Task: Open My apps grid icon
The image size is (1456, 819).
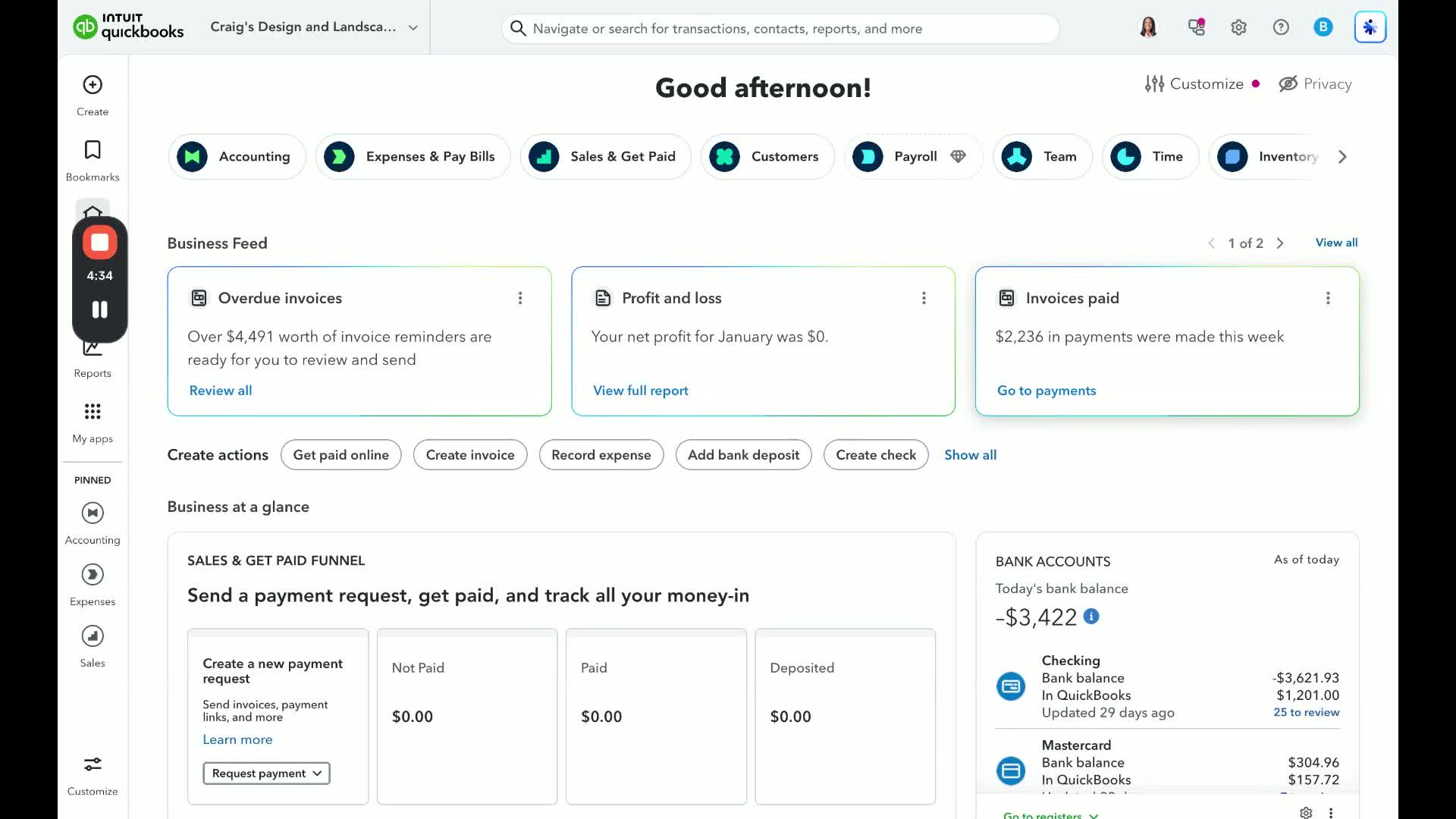Action: 93,412
